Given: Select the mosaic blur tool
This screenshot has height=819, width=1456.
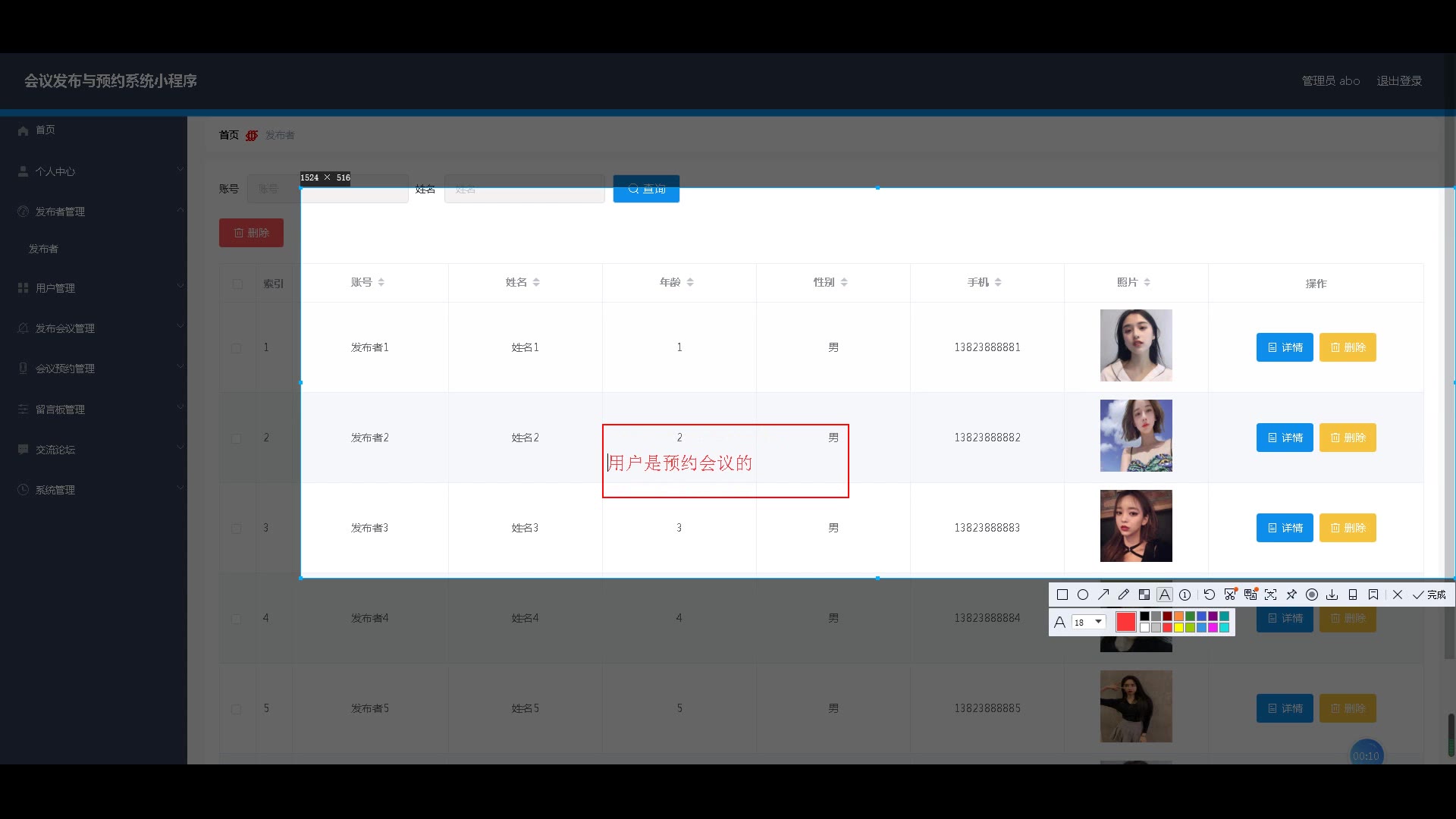Looking at the screenshot, I should pyautogui.click(x=1144, y=595).
